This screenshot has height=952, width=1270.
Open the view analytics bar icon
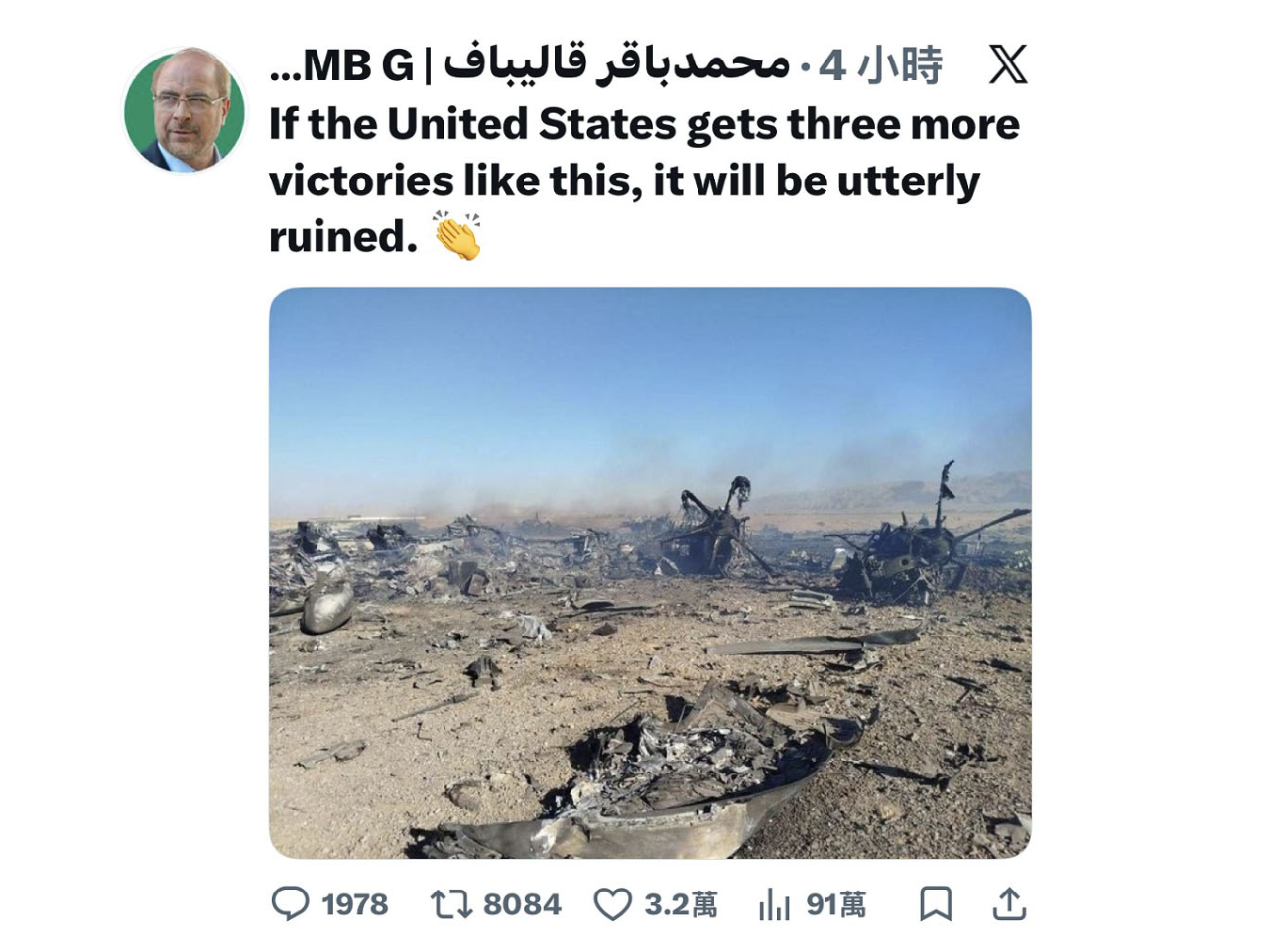(x=774, y=904)
